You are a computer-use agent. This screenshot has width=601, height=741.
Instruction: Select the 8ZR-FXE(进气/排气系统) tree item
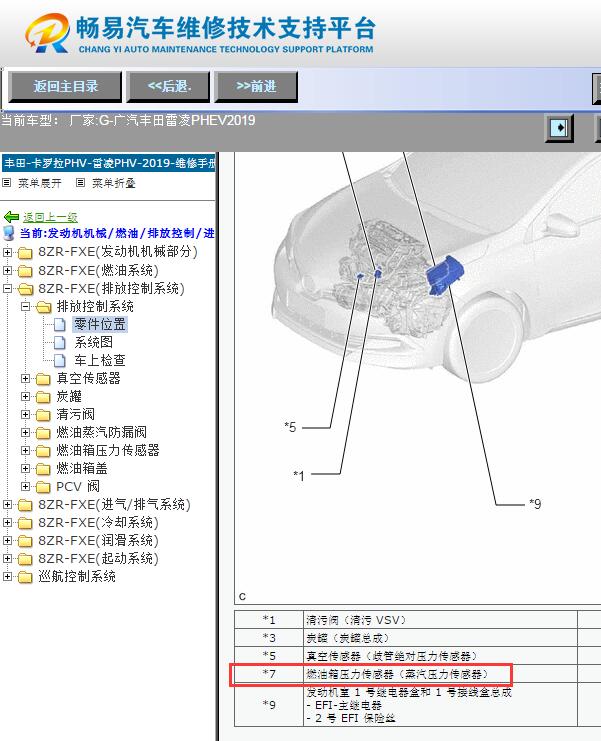(x=114, y=504)
